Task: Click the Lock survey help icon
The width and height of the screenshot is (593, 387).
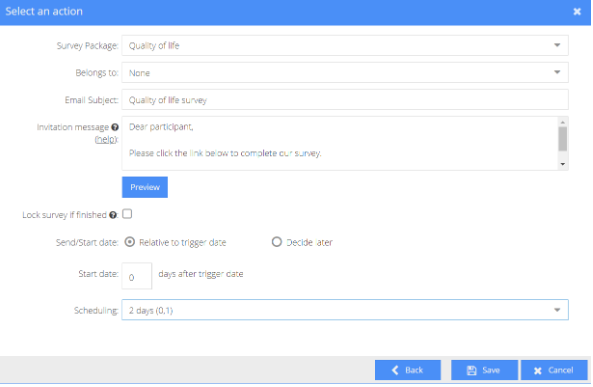Action: tap(113, 215)
